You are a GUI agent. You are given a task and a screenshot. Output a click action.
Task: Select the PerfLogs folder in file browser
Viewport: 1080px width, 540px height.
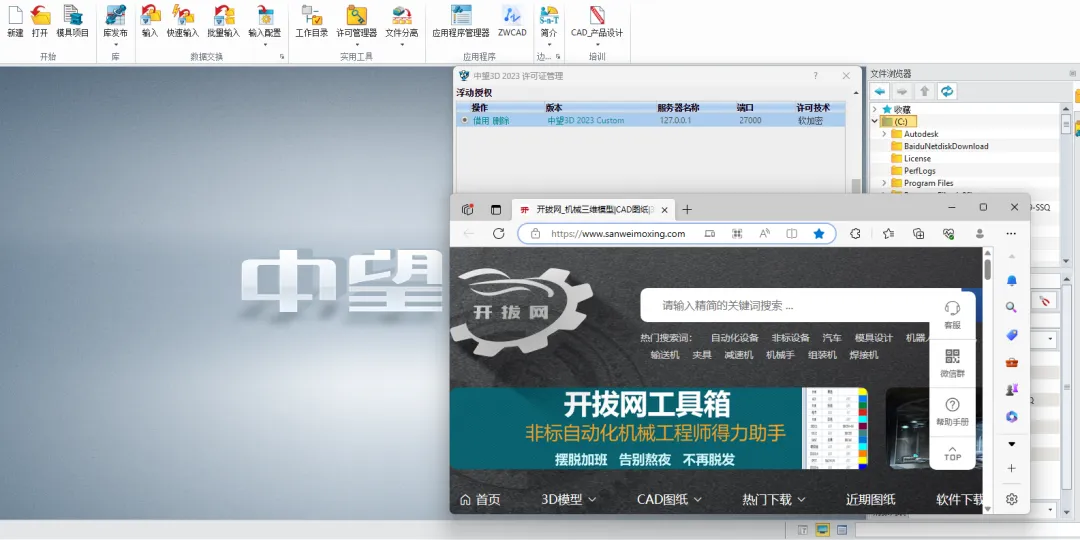click(920, 171)
